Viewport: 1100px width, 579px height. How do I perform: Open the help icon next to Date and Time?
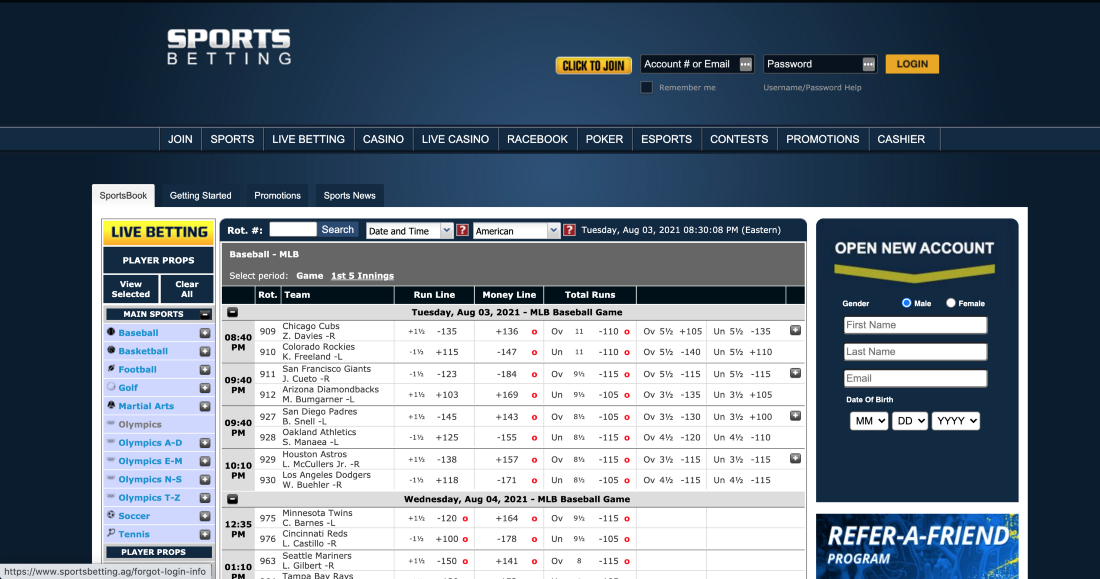462,230
